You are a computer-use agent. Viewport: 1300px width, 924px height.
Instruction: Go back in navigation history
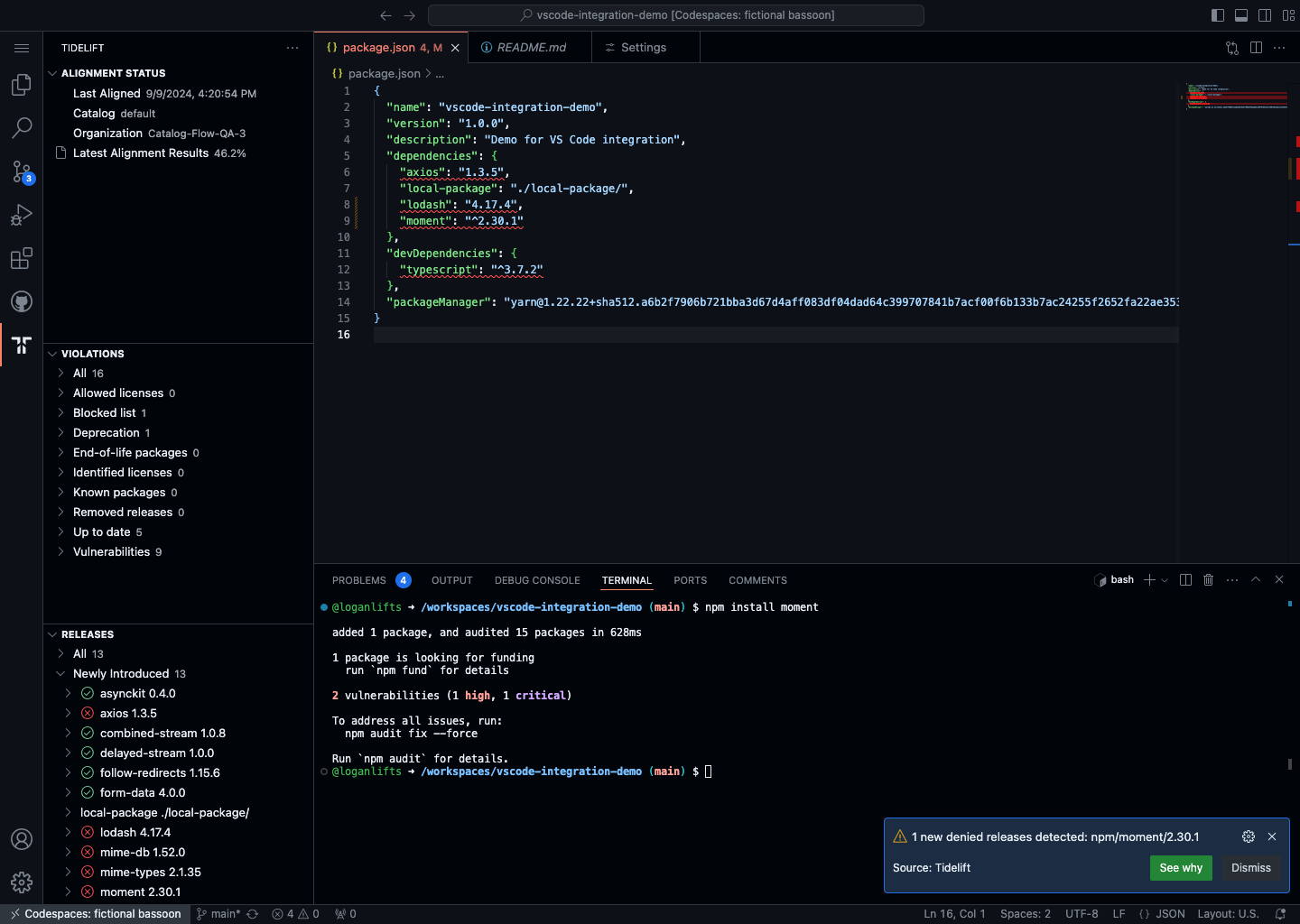[386, 15]
